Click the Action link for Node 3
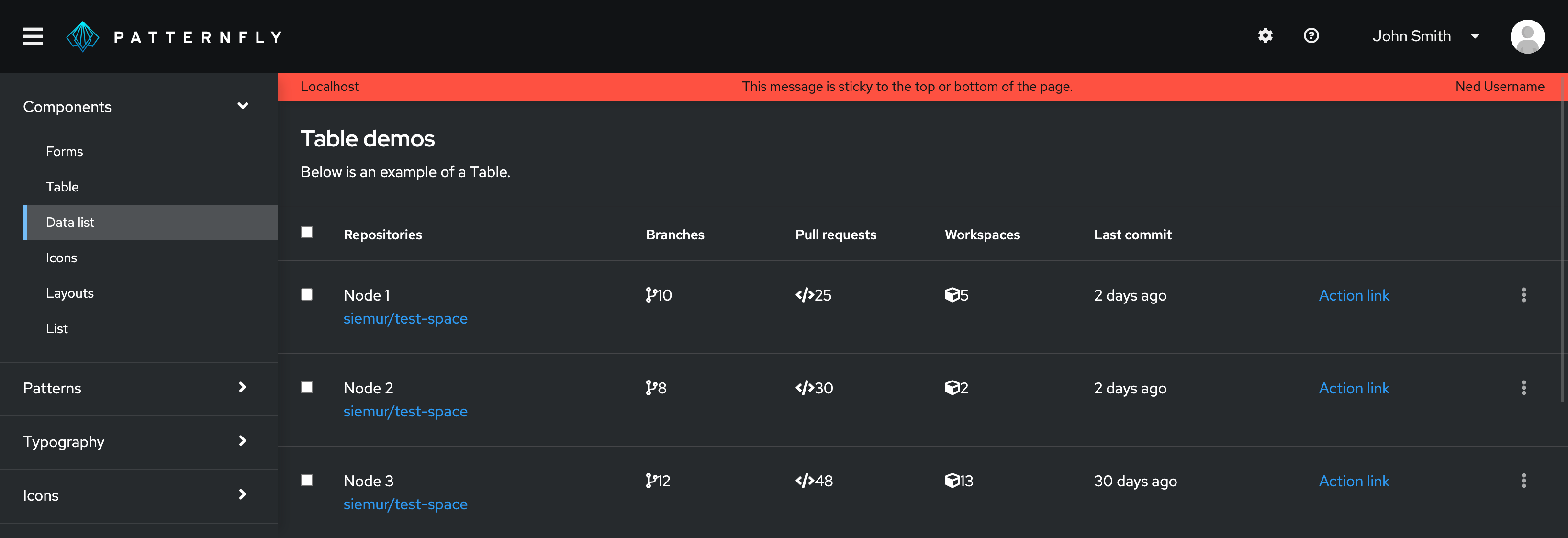Viewport: 1568px width, 538px height. [1354, 480]
